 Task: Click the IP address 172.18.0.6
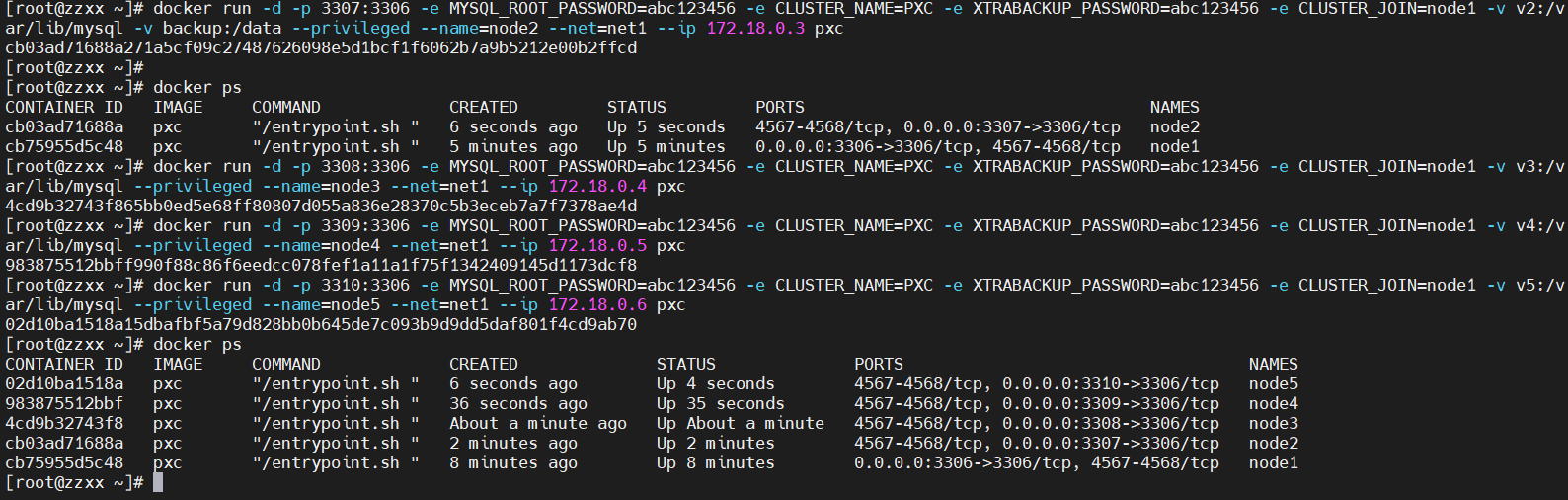597,304
